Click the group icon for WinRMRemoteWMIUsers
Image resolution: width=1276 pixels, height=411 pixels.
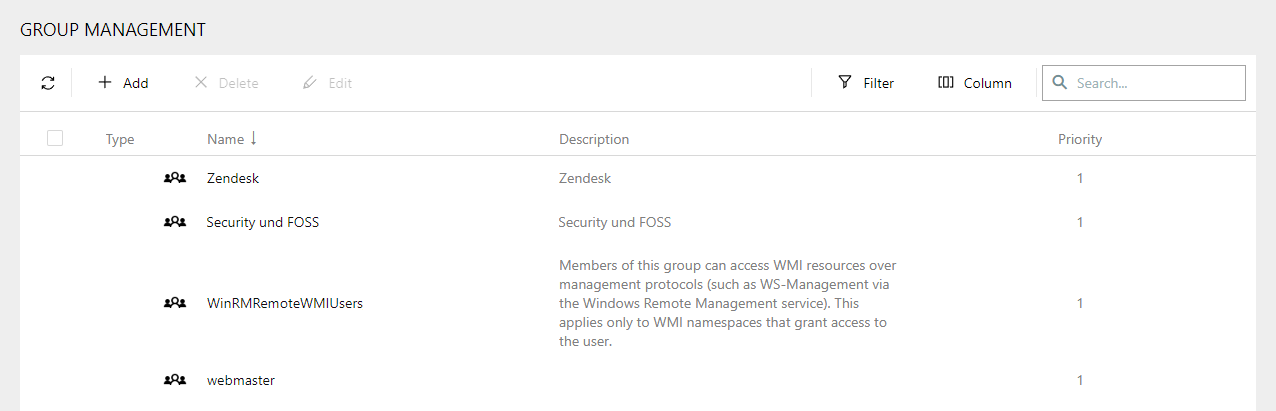click(175, 302)
